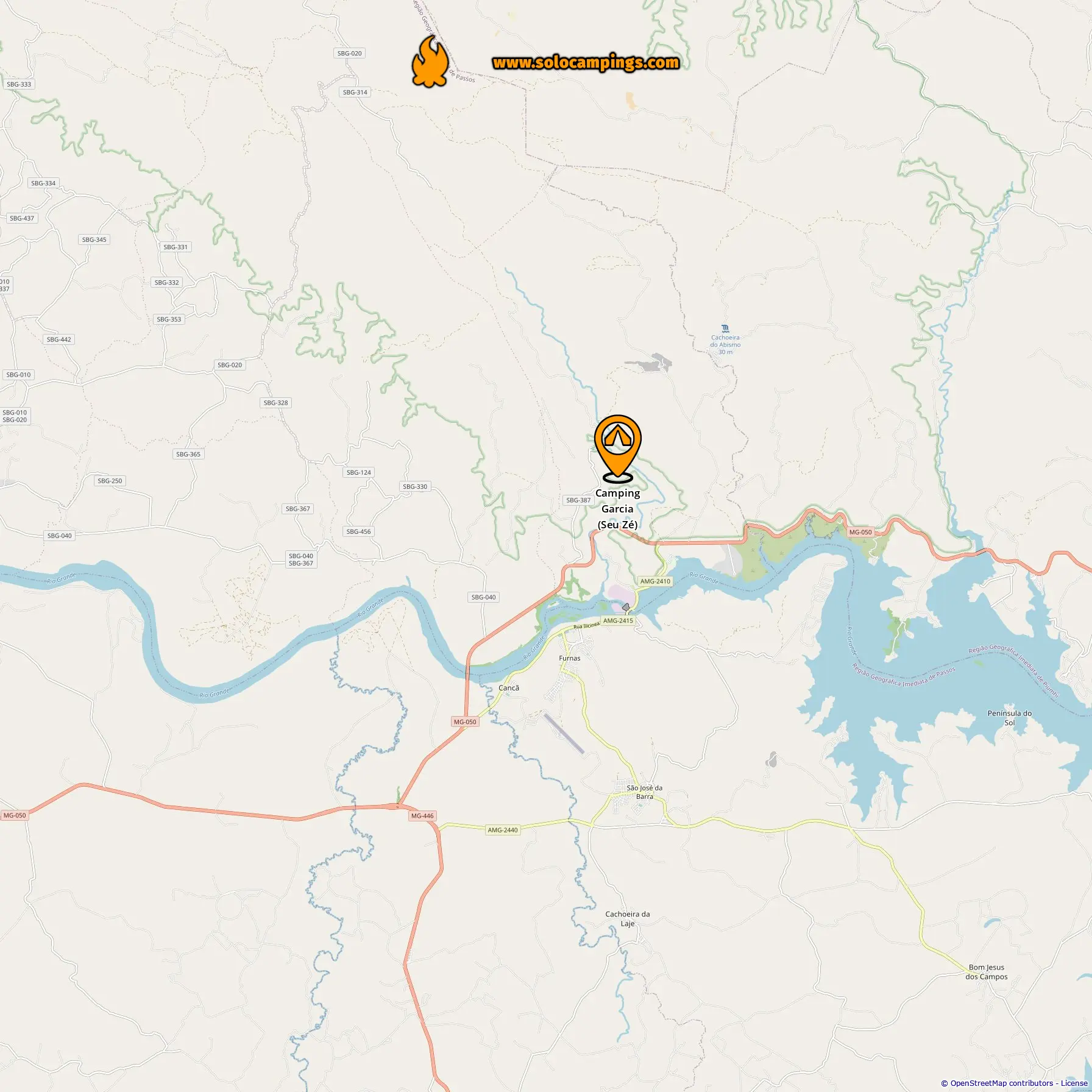The image size is (1092, 1092).
Task: Select the SBG-387 road shield
Action: [578, 500]
